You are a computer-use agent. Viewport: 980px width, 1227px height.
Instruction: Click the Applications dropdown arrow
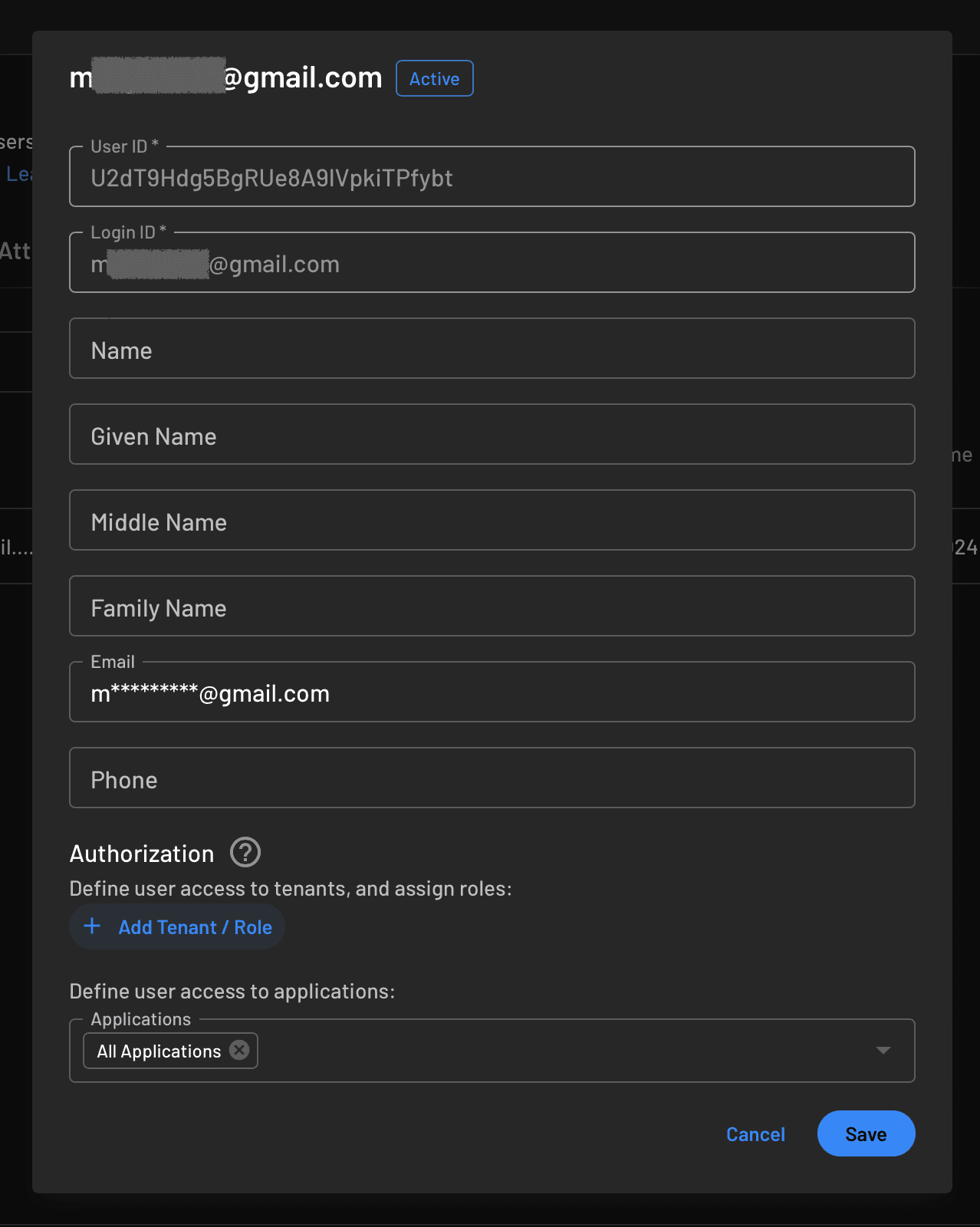coord(883,1051)
